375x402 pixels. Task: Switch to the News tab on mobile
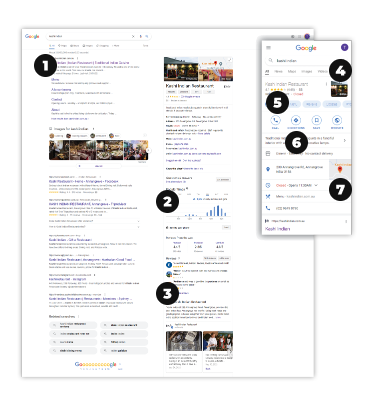tap(278, 71)
